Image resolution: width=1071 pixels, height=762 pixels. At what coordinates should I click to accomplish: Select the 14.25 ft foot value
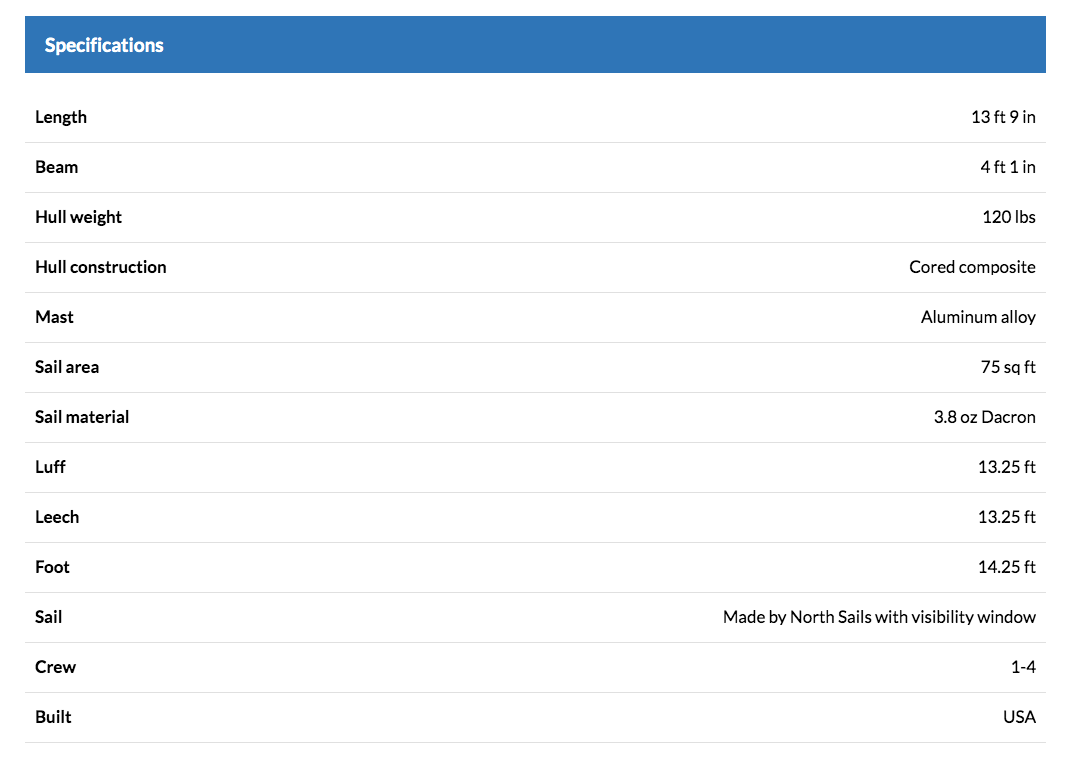(x=1006, y=567)
